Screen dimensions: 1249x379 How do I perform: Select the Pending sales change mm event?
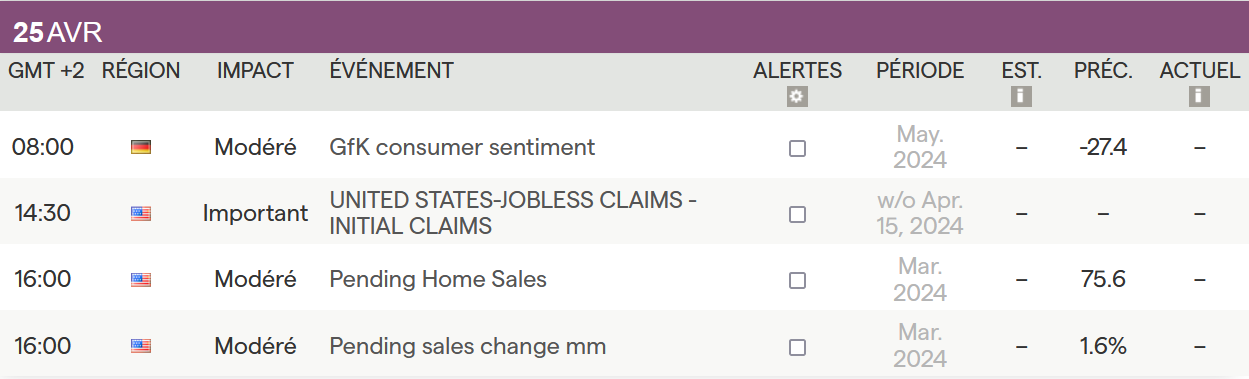pyautogui.click(x=467, y=347)
